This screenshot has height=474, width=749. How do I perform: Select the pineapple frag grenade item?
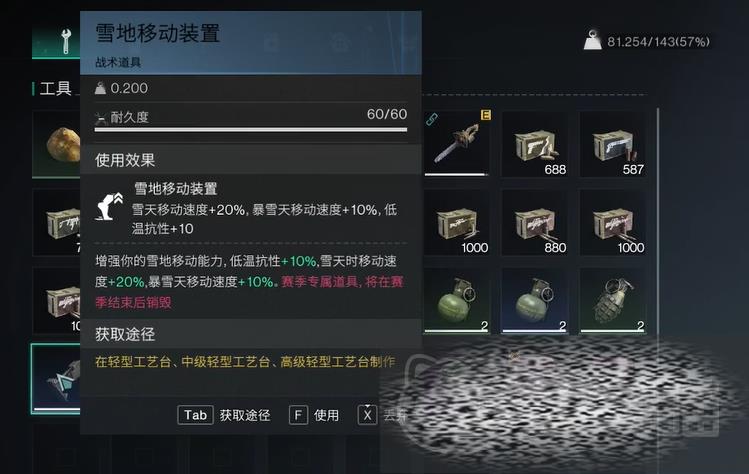[613, 300]
